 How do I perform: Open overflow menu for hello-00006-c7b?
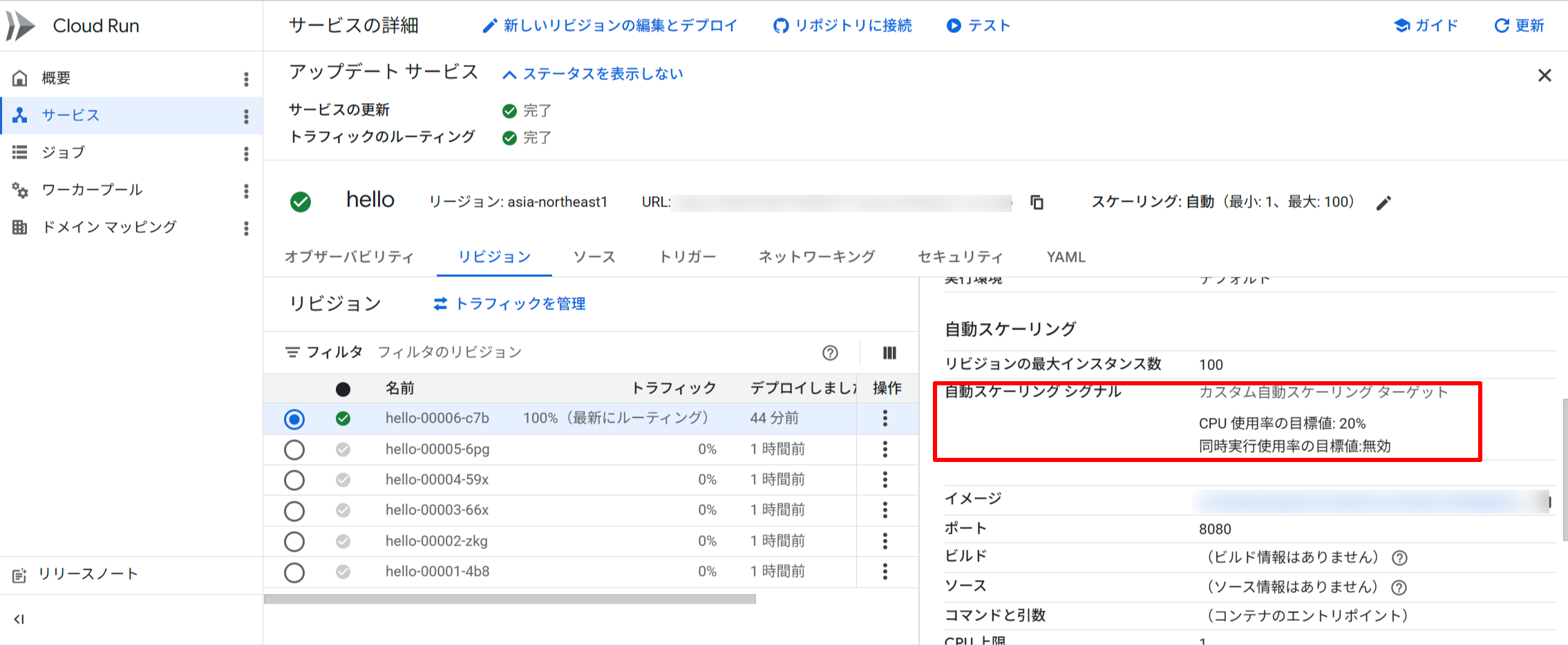[x=885, y=418]
